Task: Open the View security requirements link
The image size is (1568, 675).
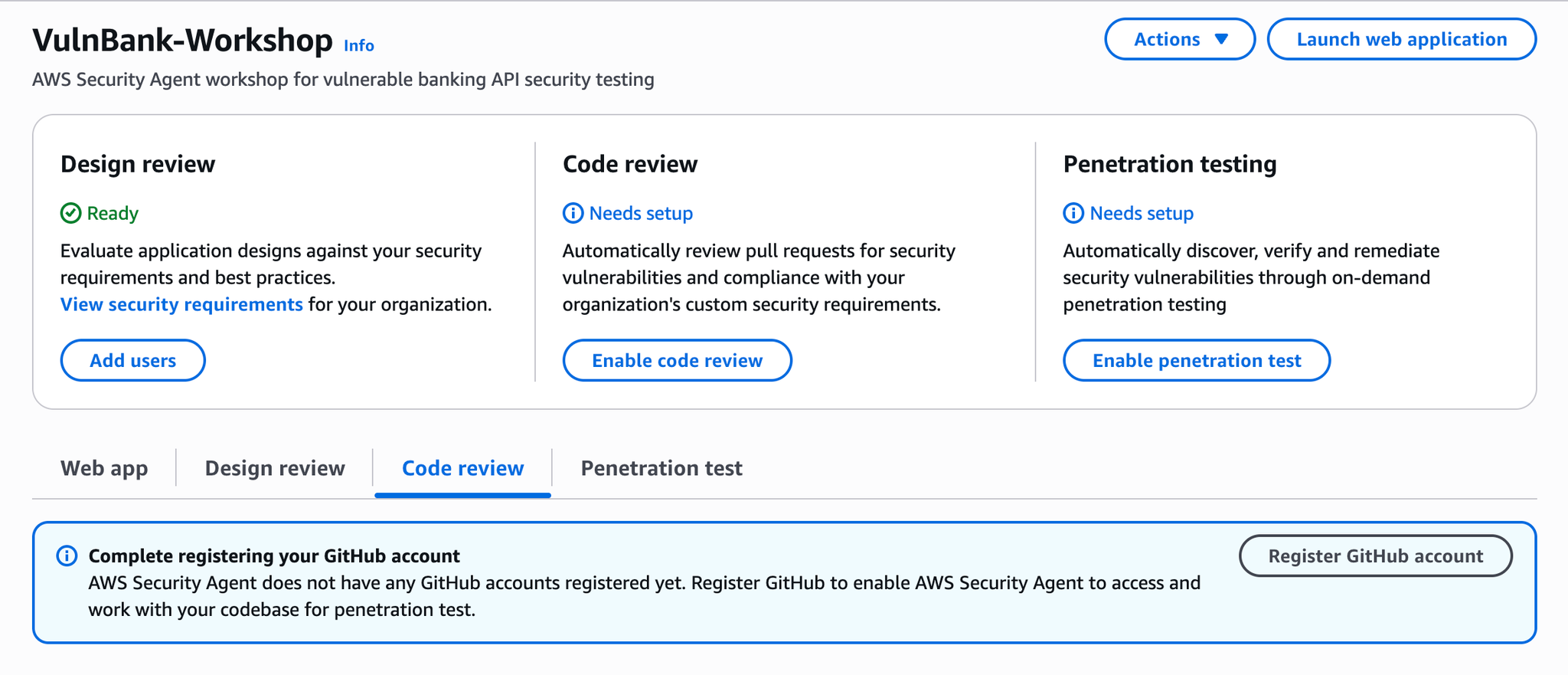Action: [x=181, y=304]
